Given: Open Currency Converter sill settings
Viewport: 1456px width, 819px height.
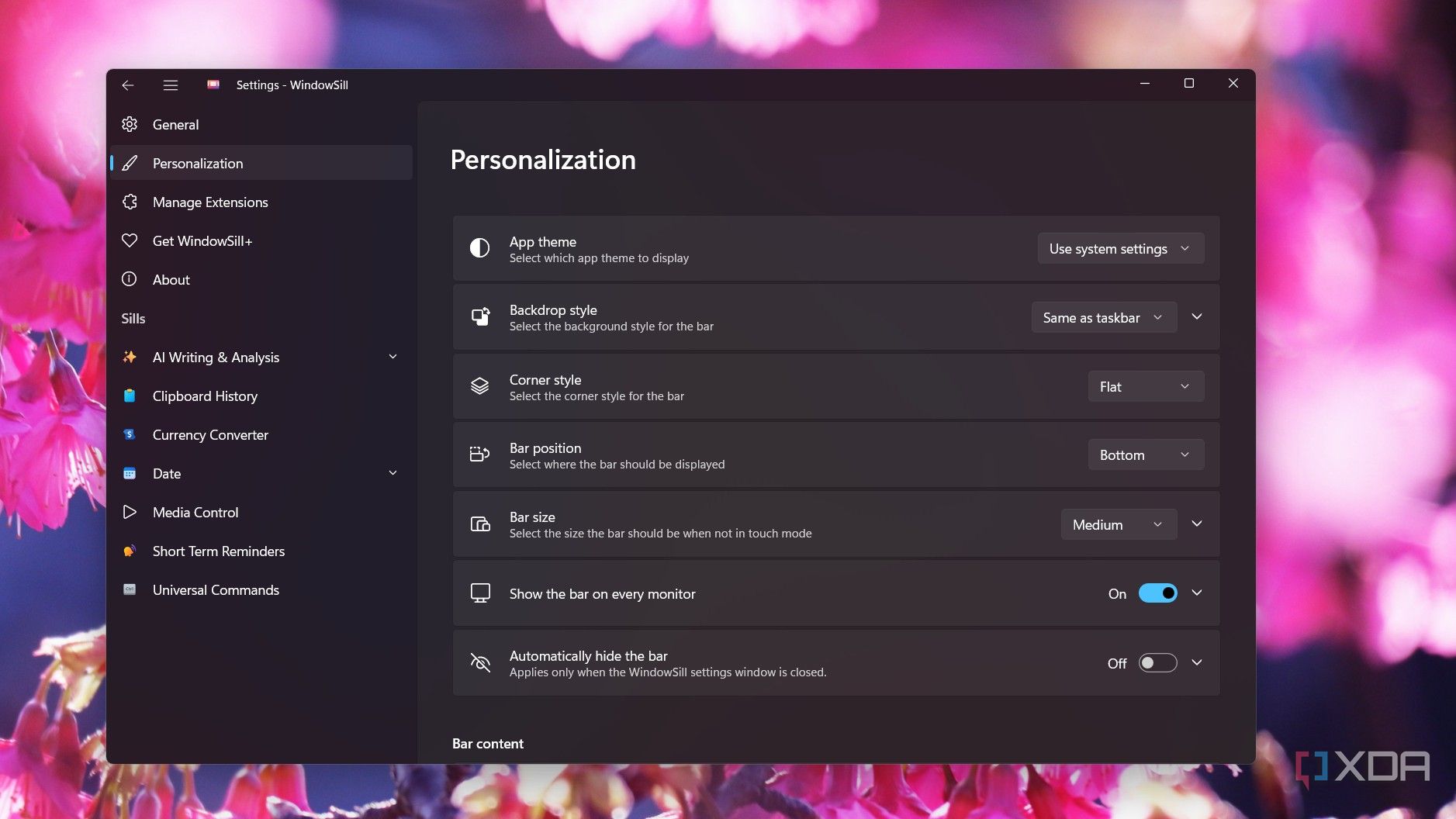Looking at the screenshot, I should [261, 434].
